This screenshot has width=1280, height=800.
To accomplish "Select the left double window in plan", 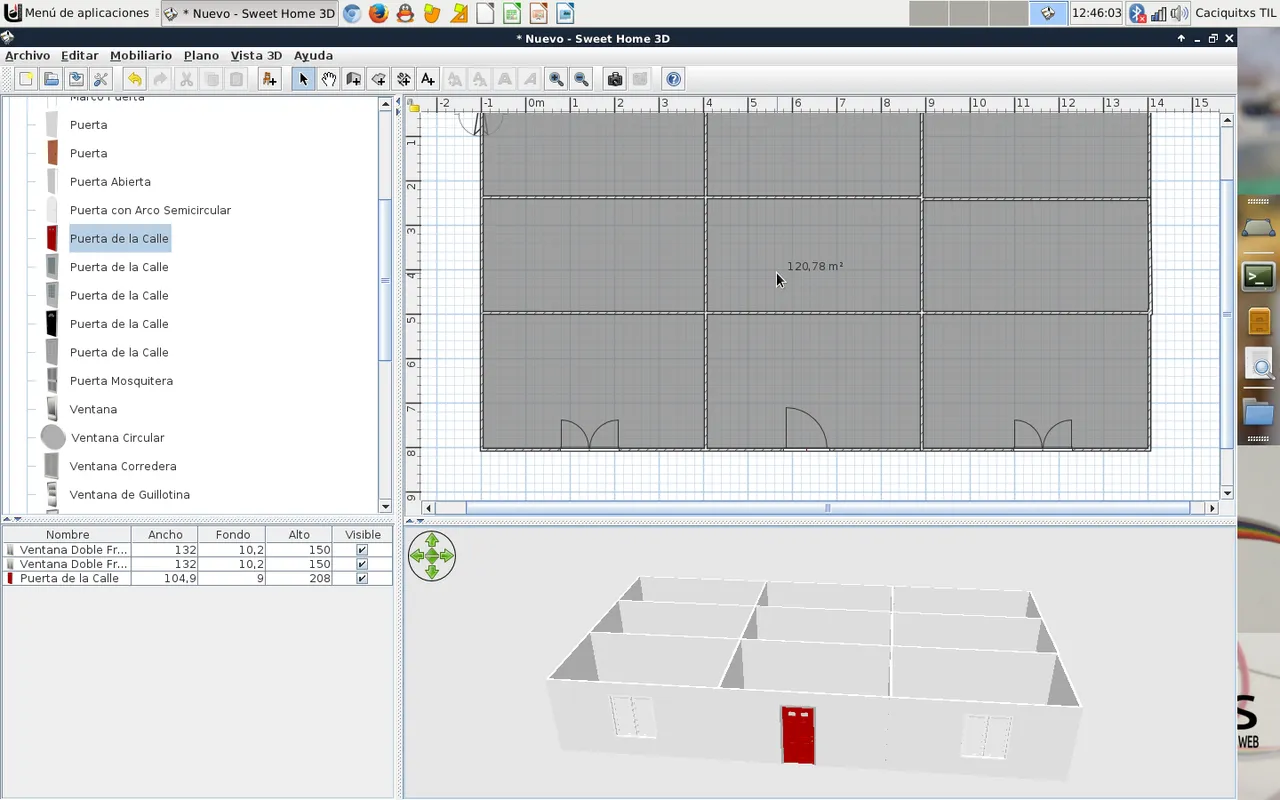I will [x=589, y=434].
